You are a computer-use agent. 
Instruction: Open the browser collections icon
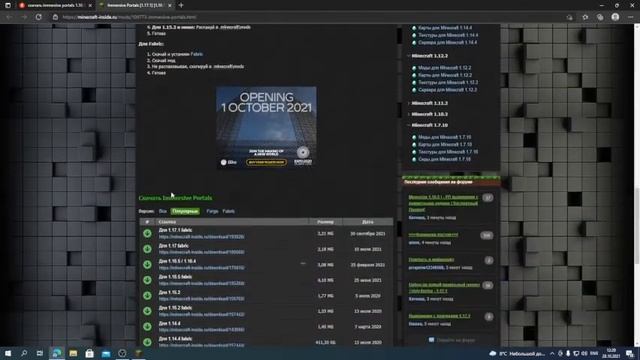[x=600, y=17]
